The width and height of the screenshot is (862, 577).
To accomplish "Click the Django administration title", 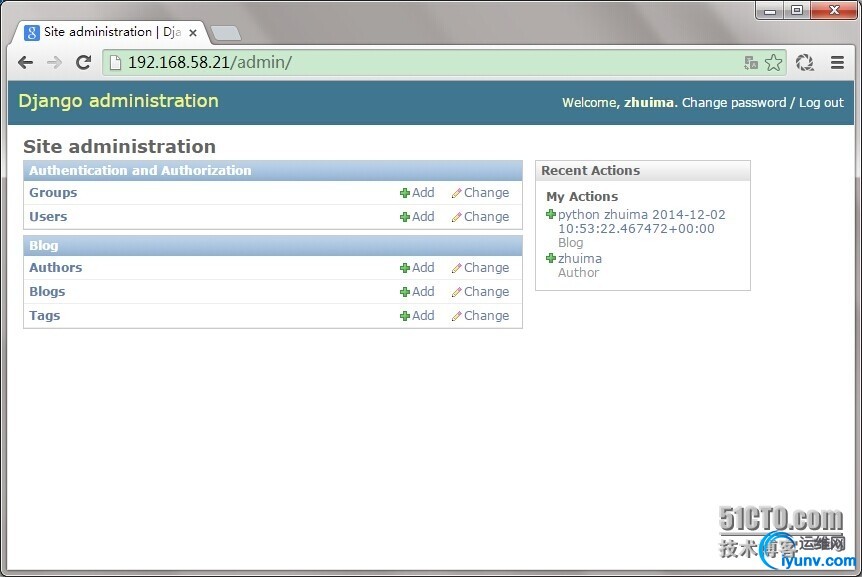I will click(x=119, y=101).
